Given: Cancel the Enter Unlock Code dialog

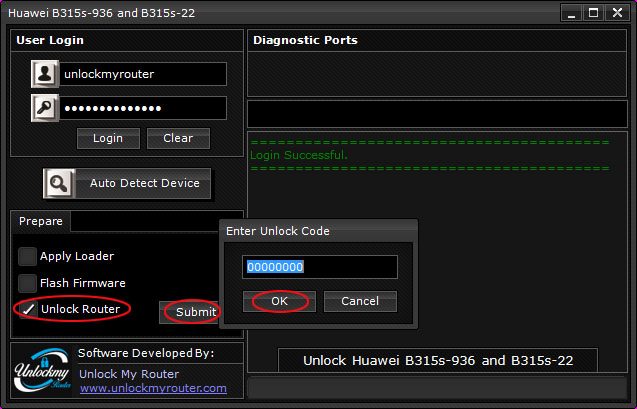Looking at the screenshot, I should pos(360,301).
